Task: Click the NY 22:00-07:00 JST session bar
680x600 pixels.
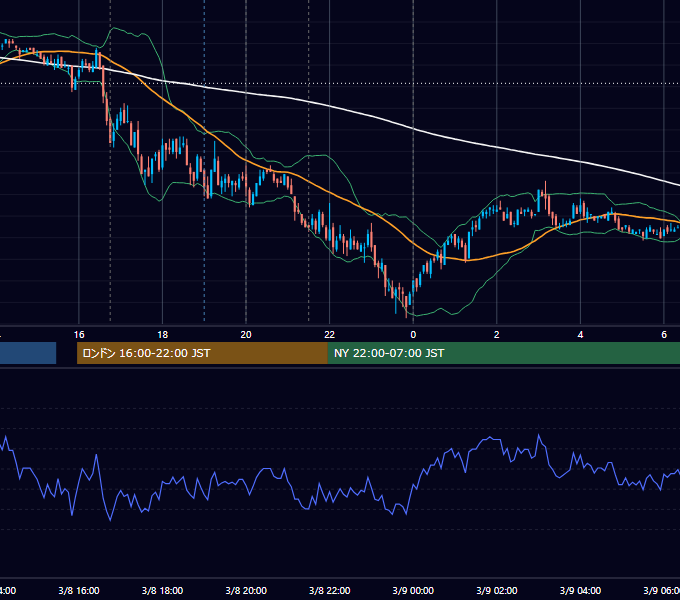Action: point(503,353)
